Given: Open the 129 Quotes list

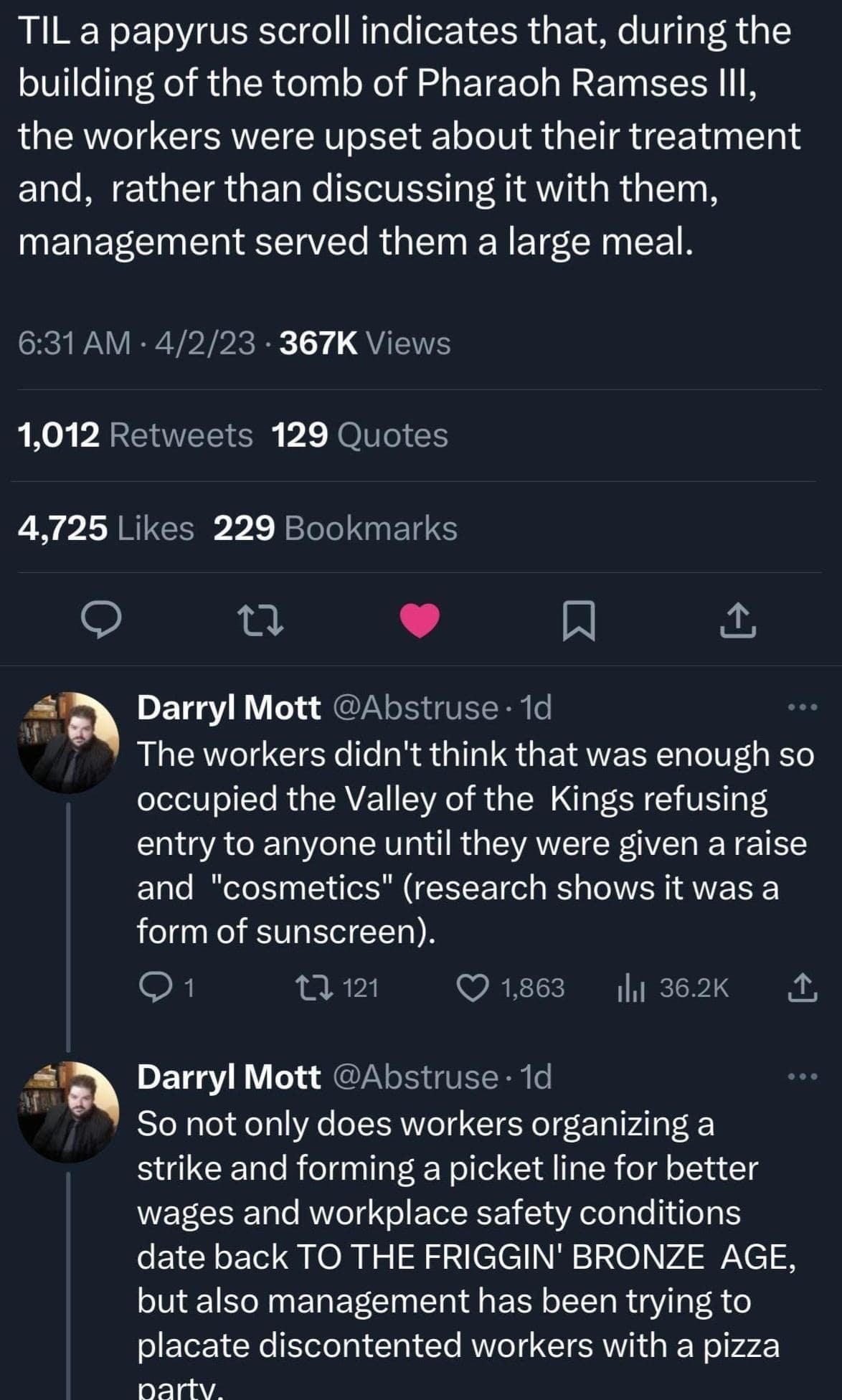Looking at the screenshot, I should pos(360,435).
